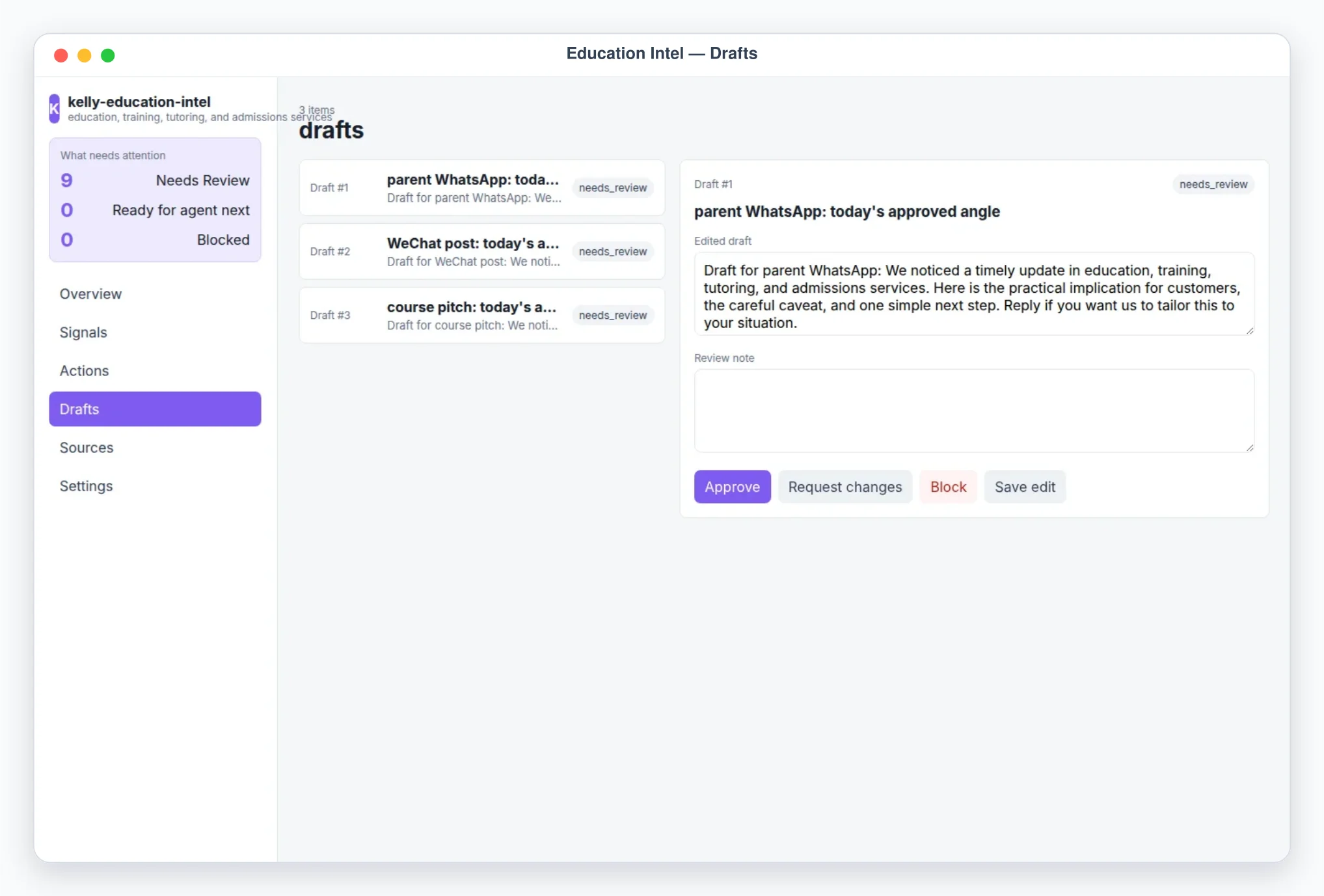Select Draft #3 course pitch item
Screen dimensions: 1324x896
pyautogui.click(x=481, y=316)
